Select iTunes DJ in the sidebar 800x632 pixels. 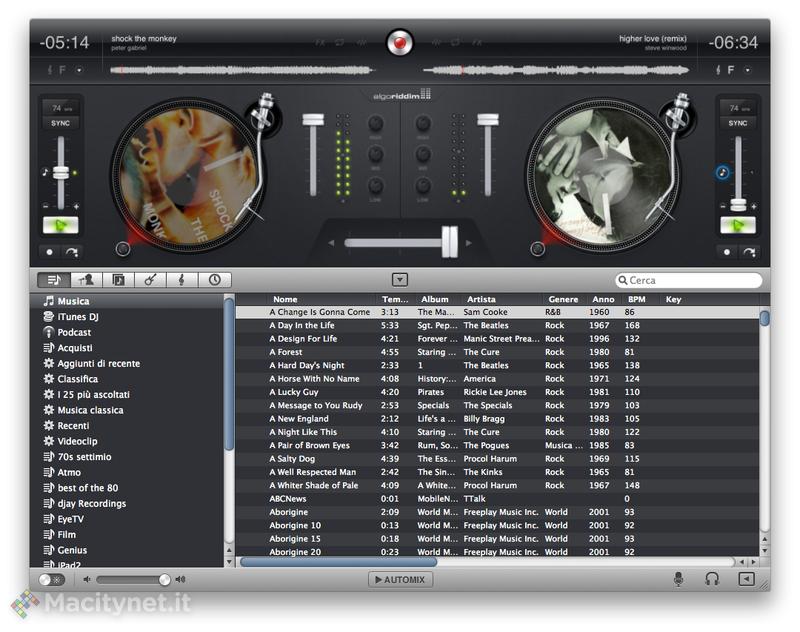(x=127, y=317)
